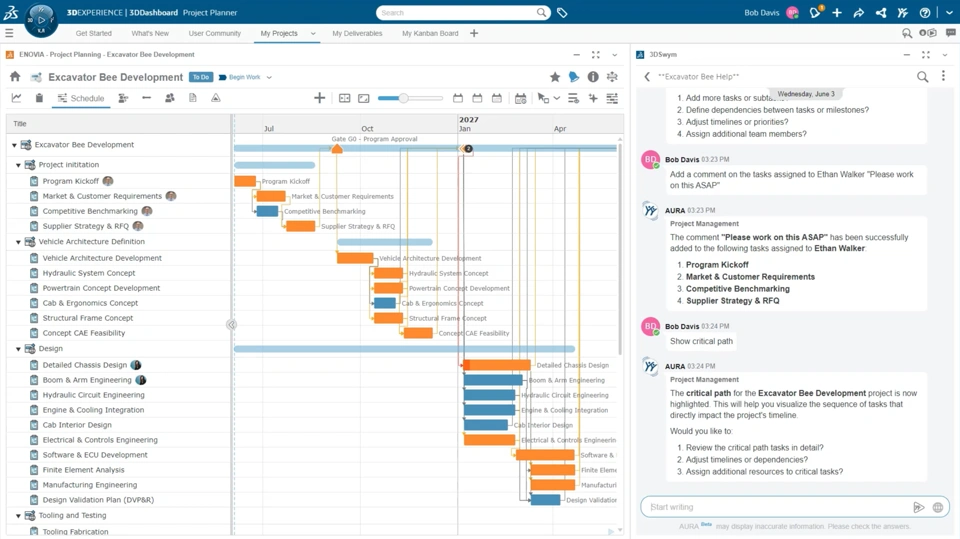Screen dimensions: 960x539
Task: Click the Begin Work action
Action: click(x=240, y=77)
